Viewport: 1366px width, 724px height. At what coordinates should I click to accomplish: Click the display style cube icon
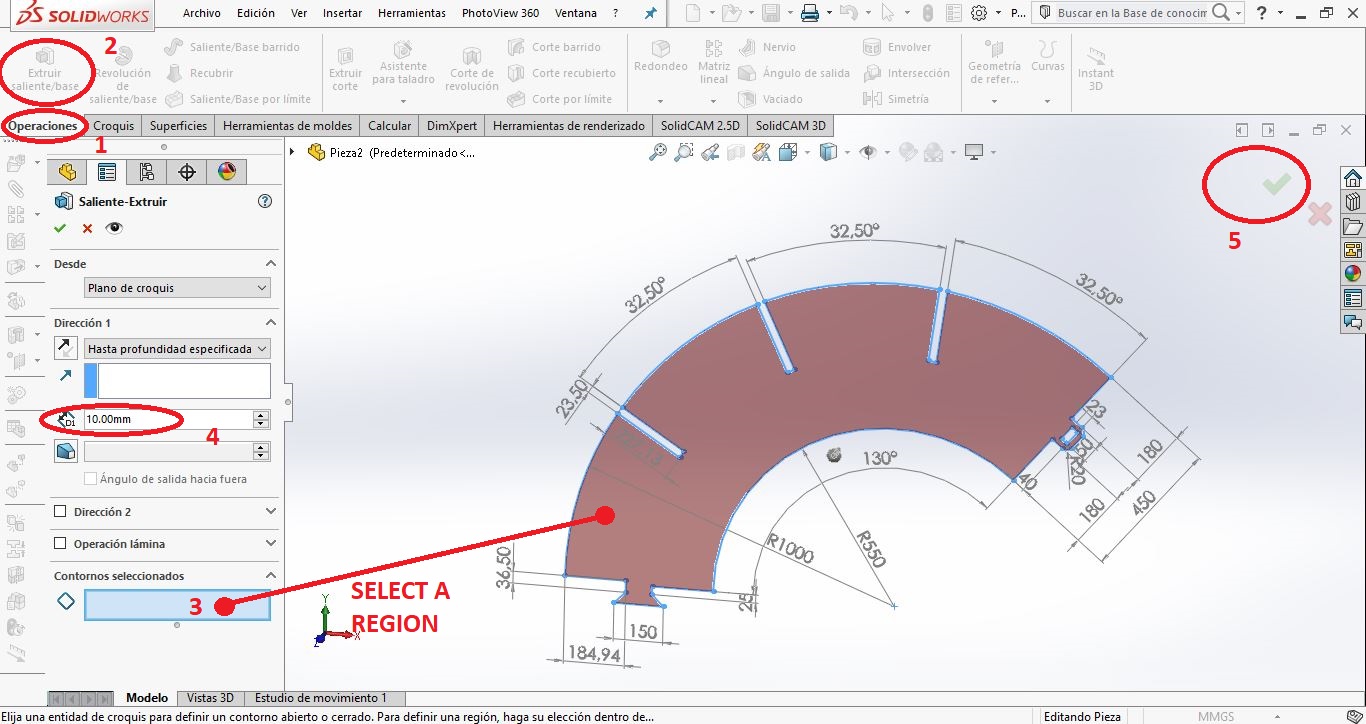point(828,152)
